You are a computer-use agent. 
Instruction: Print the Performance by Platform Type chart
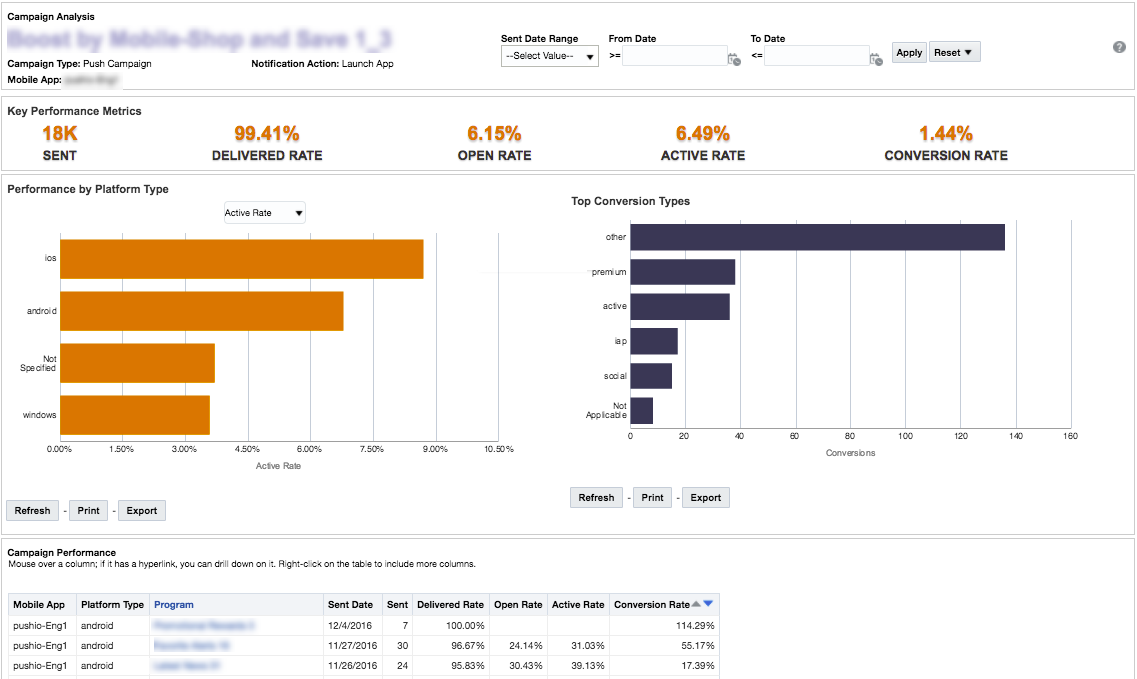pos(89,510)
